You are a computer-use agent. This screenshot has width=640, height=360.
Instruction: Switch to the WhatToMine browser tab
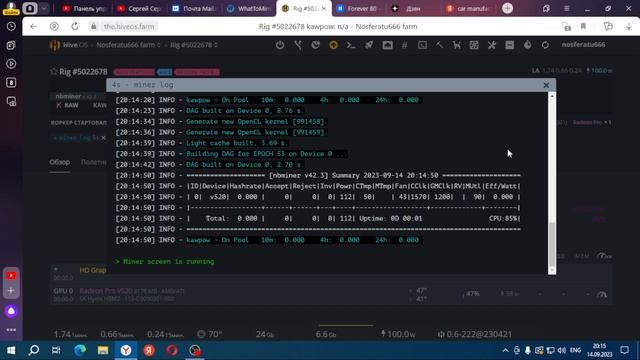tap(249, 8)
